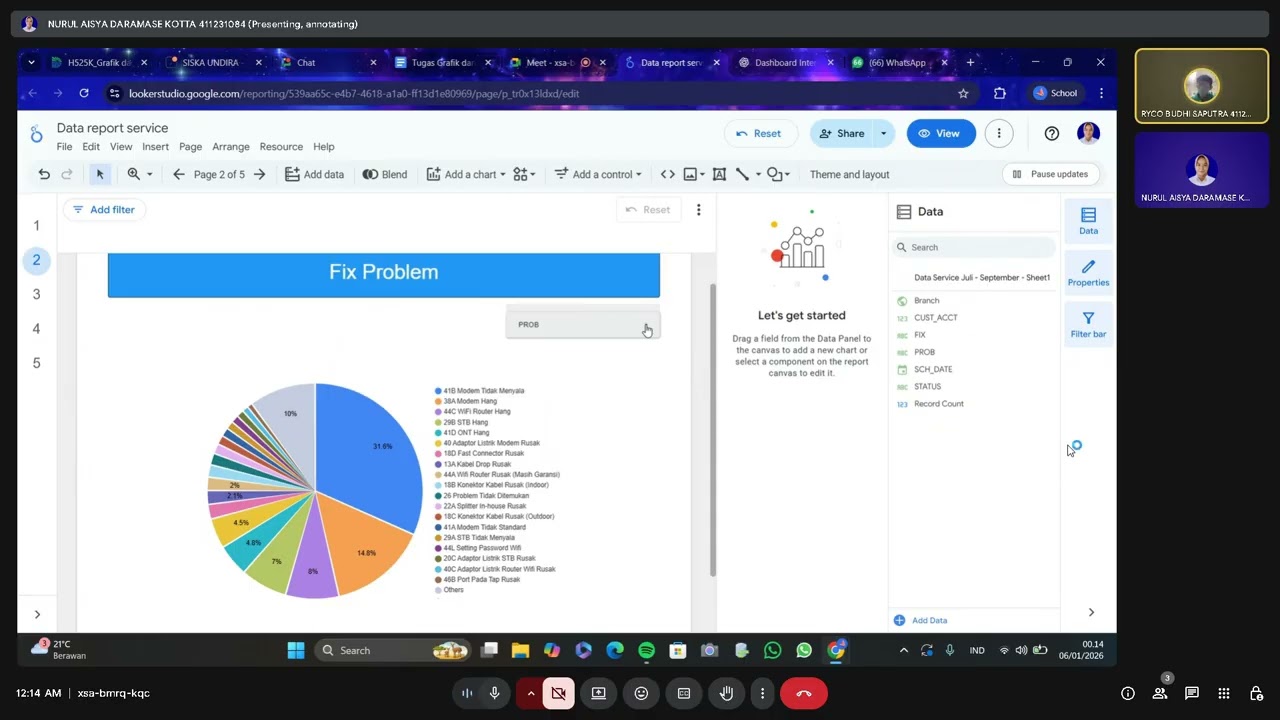Open the Arrange menu
The height and width of the screenshot is (720, 1280).
(x=231, y=146)
